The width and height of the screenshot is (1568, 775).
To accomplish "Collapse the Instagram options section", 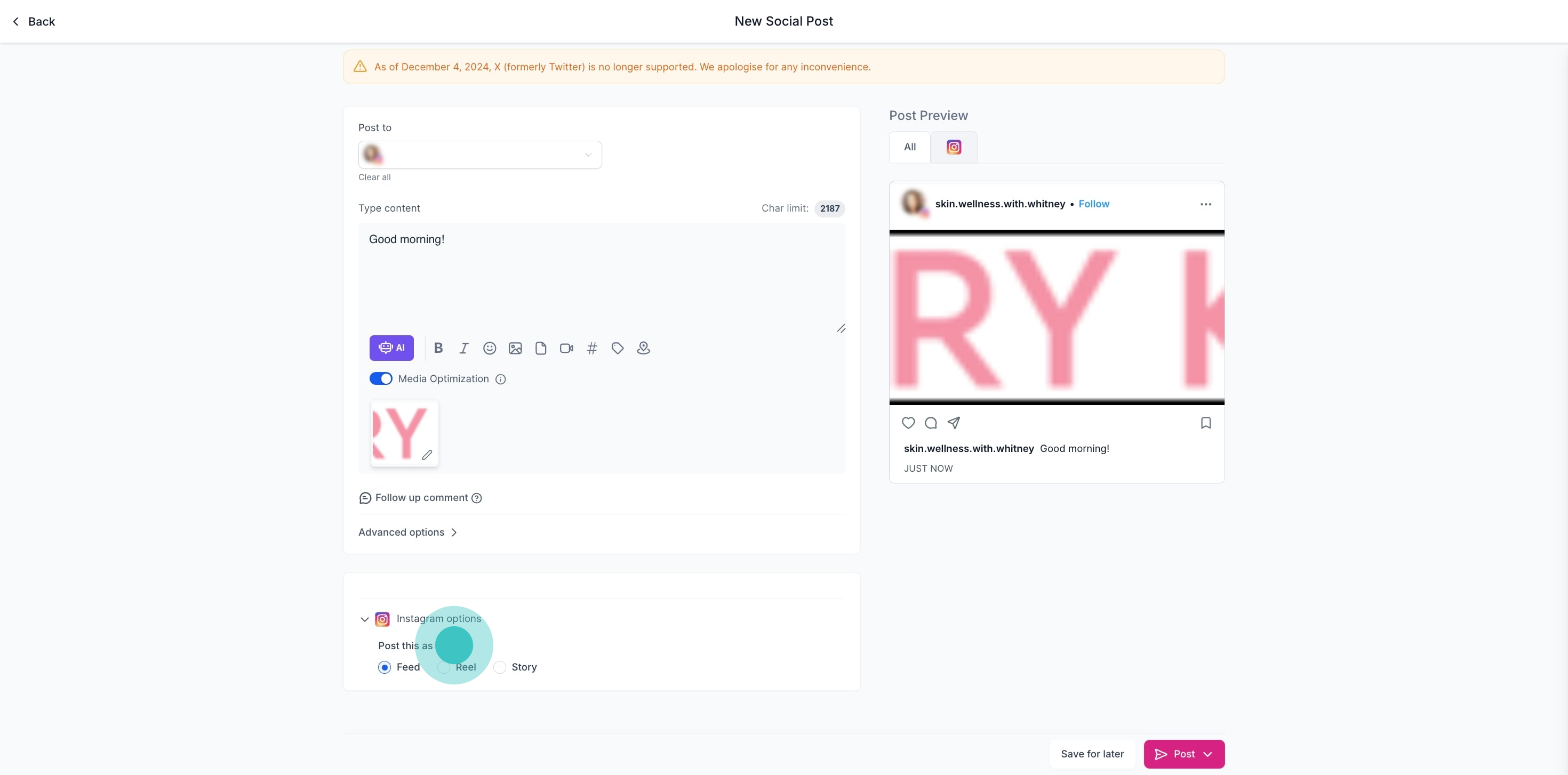I will [365, 619].
